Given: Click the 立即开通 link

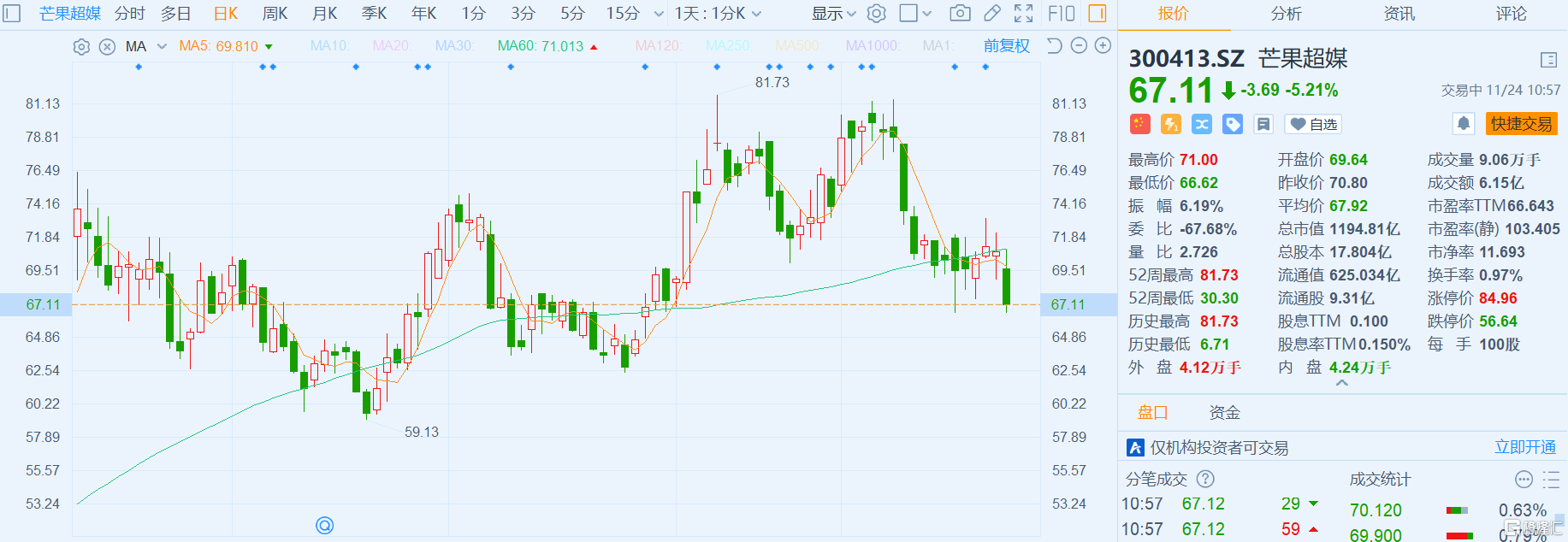Looking at the screenshot, I should (x=1525, y=447).
